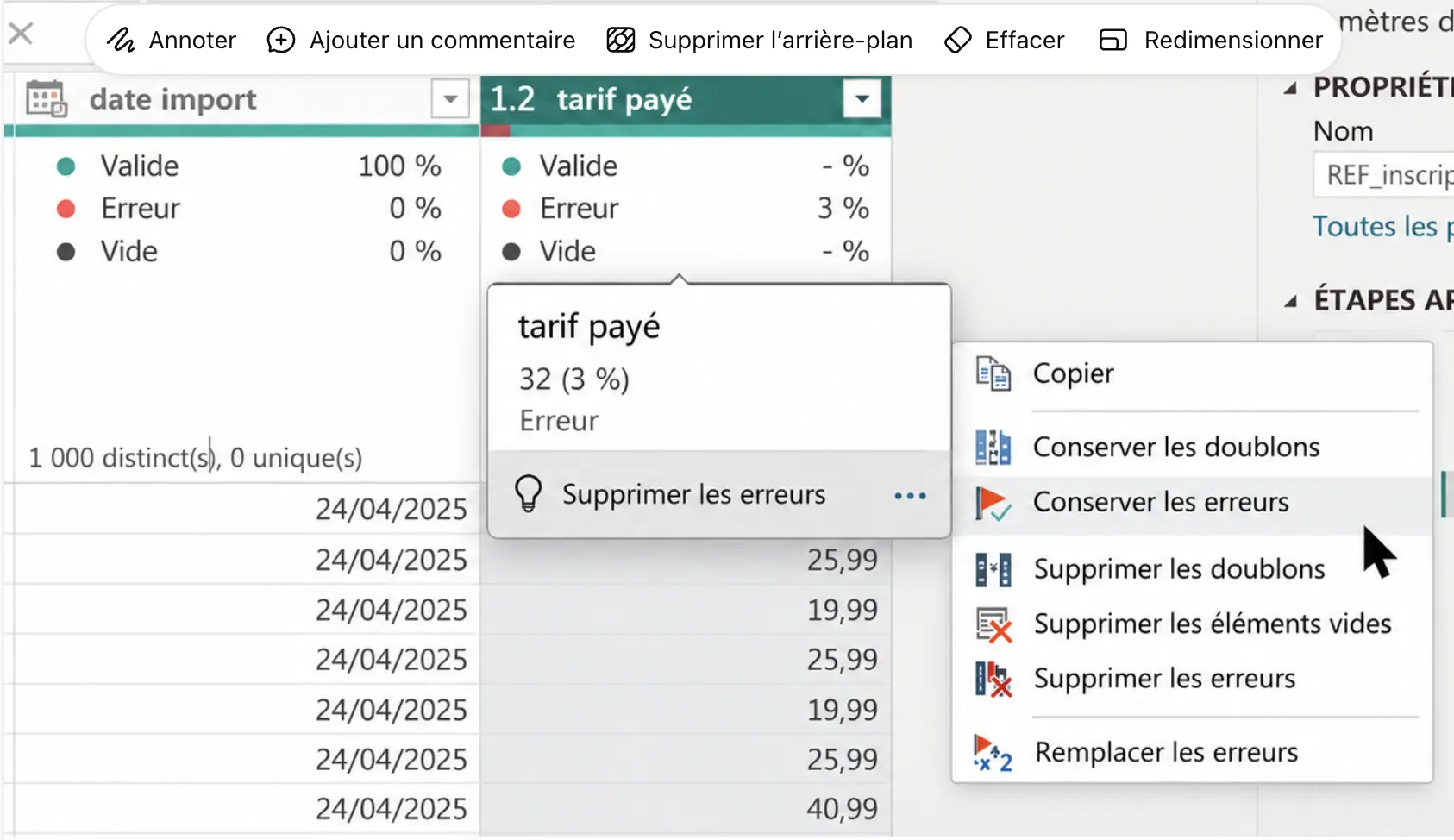Click the Conserver les doublons icon
1454x840 pixels.
point(993,448)
